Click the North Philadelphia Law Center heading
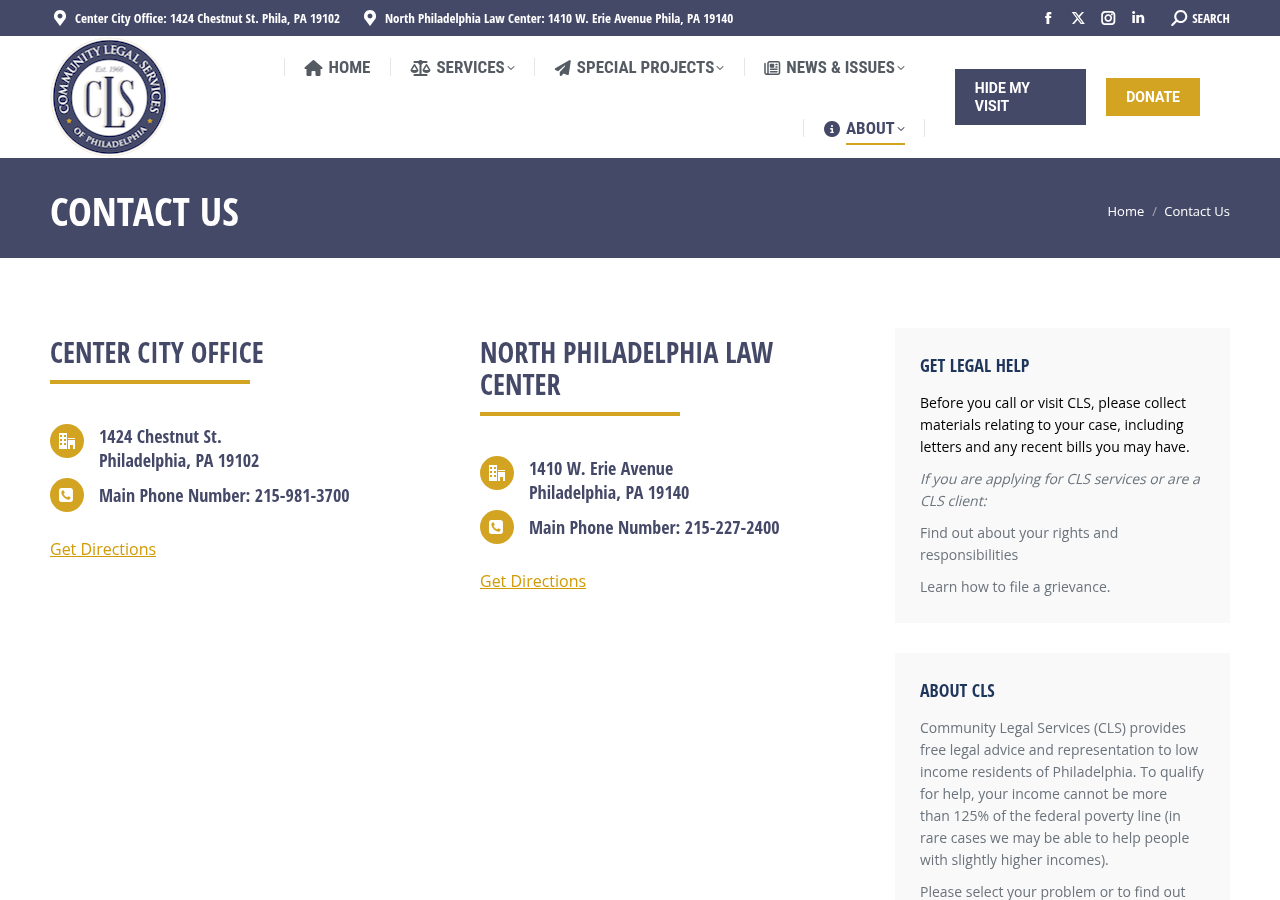 click(x=626, y=368)
